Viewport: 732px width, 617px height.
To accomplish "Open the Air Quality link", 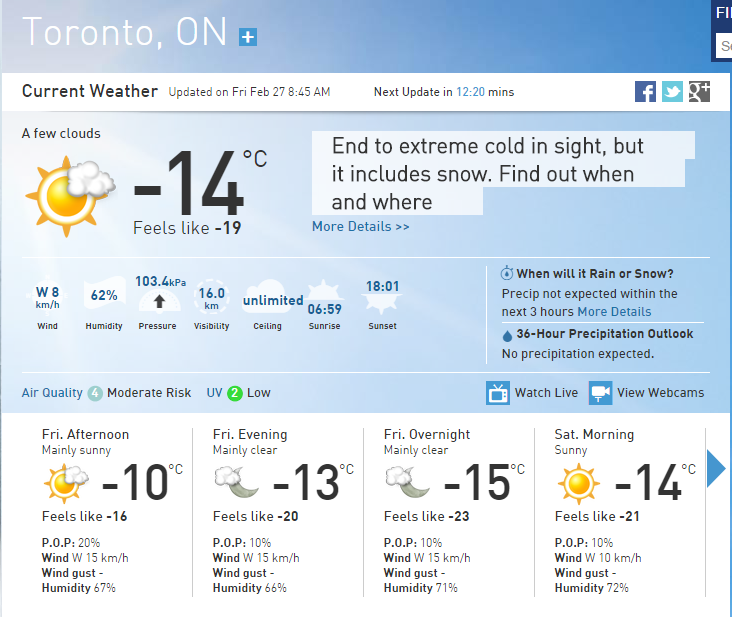I will click(x=52, y=393).
